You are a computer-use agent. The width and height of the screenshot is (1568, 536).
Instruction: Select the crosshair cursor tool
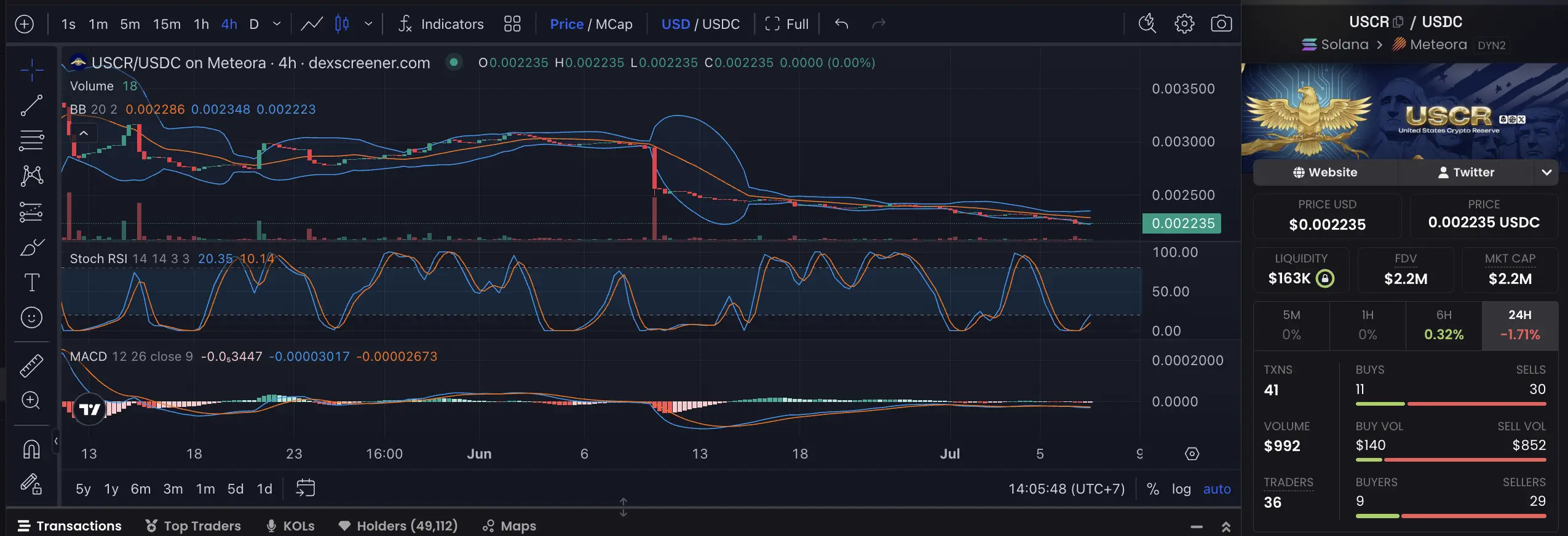tap(31, 70)
